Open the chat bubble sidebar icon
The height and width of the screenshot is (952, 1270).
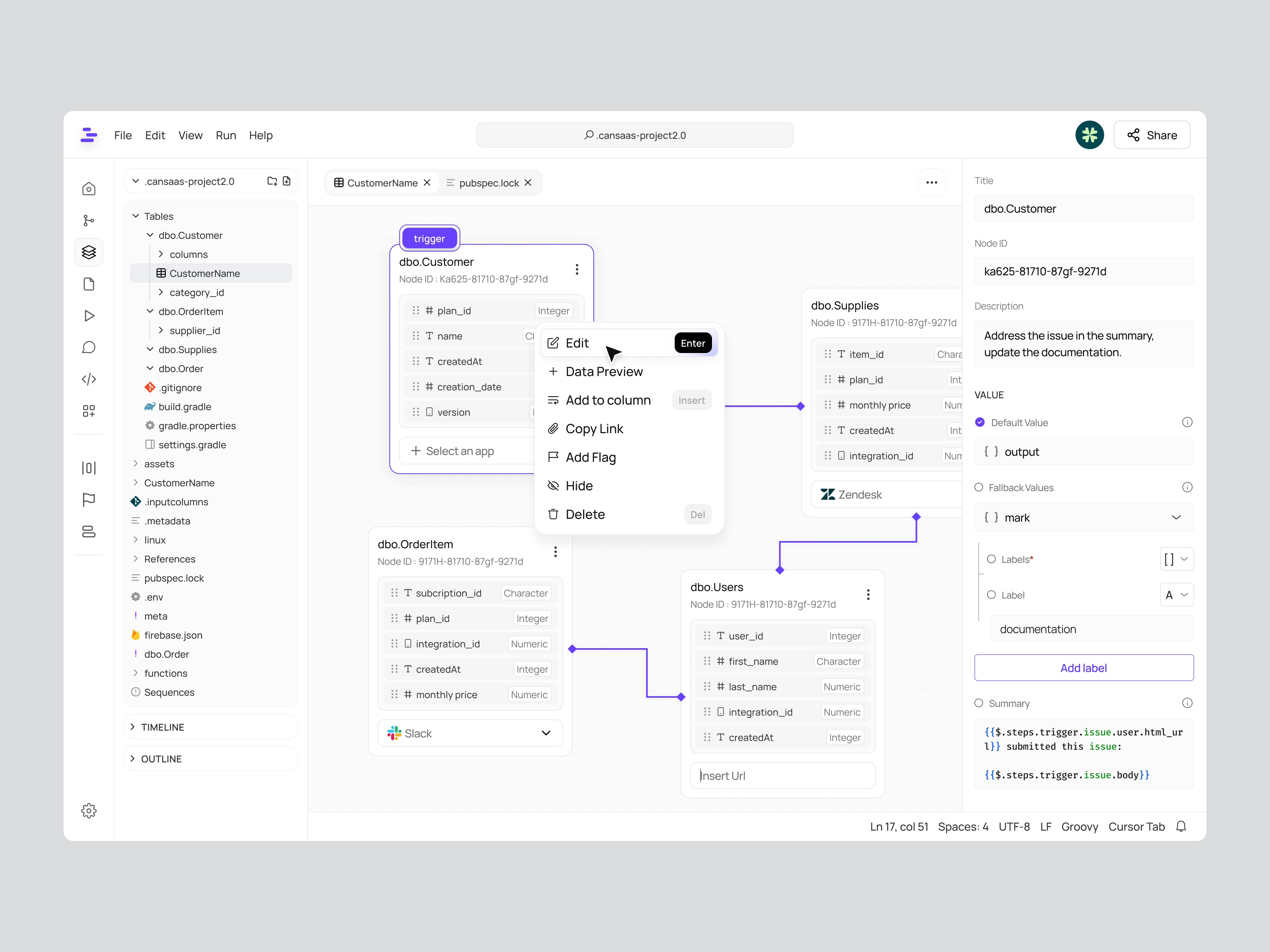pyautogui.click(x=88, y=347)
